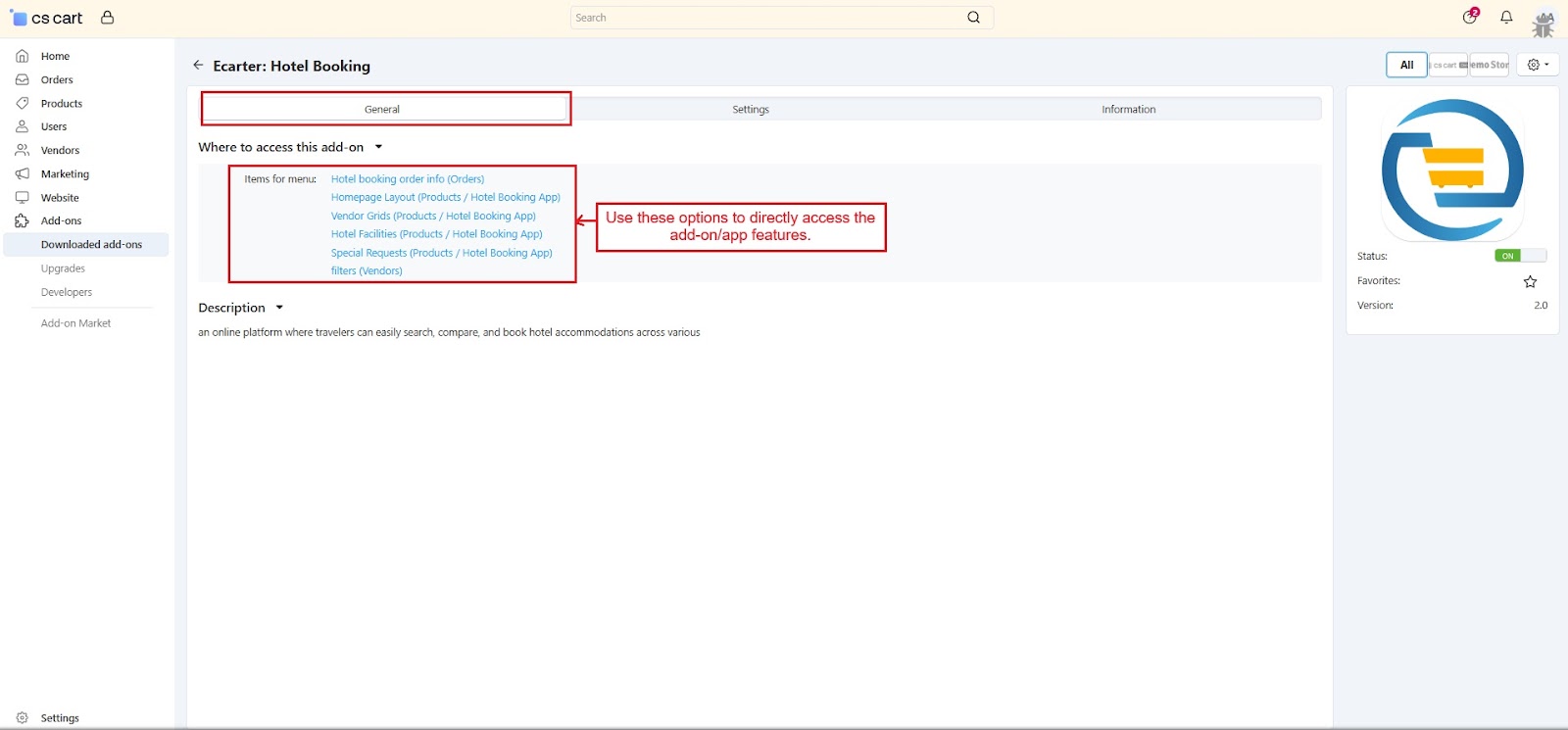Click the back arrow beside Ecarter title
The image size is (1568, 730).
tap(198, 65)
